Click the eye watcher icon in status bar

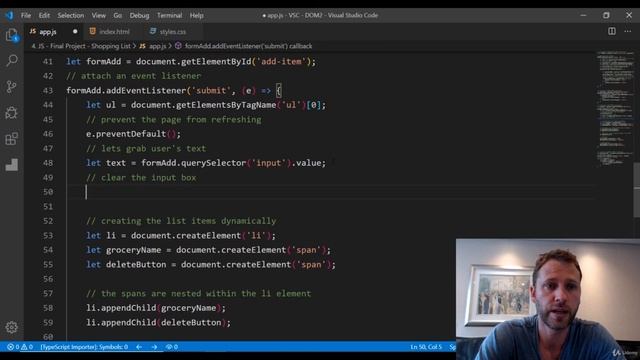171,347
